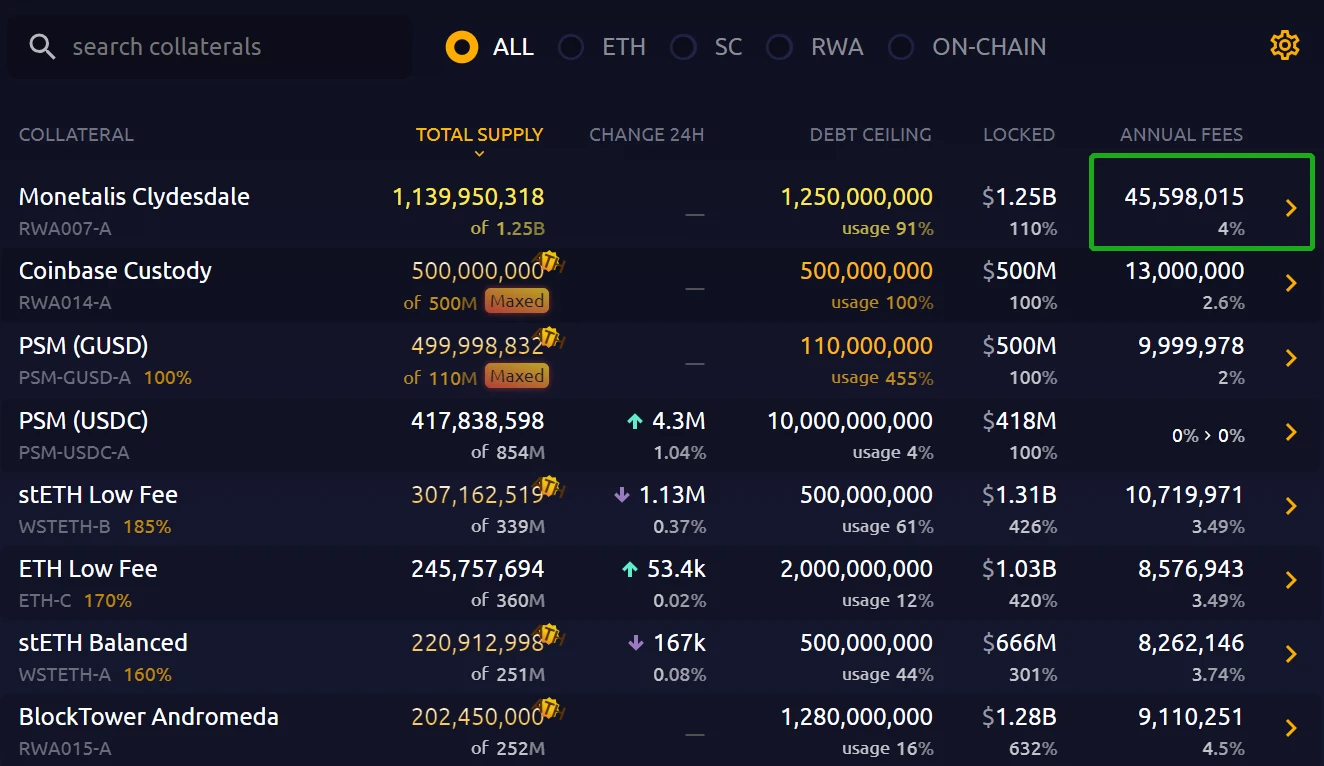
Task: Expand the ETH Low Fee row chevron
Action: point(1291,580)
